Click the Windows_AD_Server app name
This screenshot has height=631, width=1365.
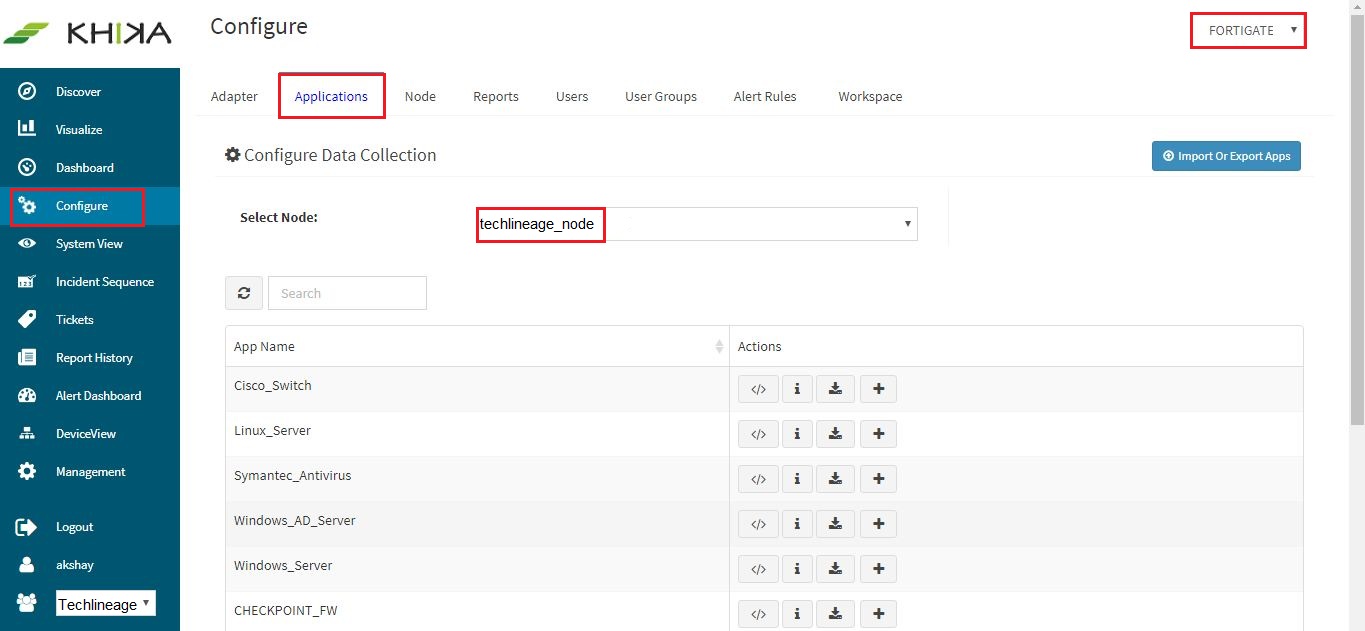(x=295, y=520)
